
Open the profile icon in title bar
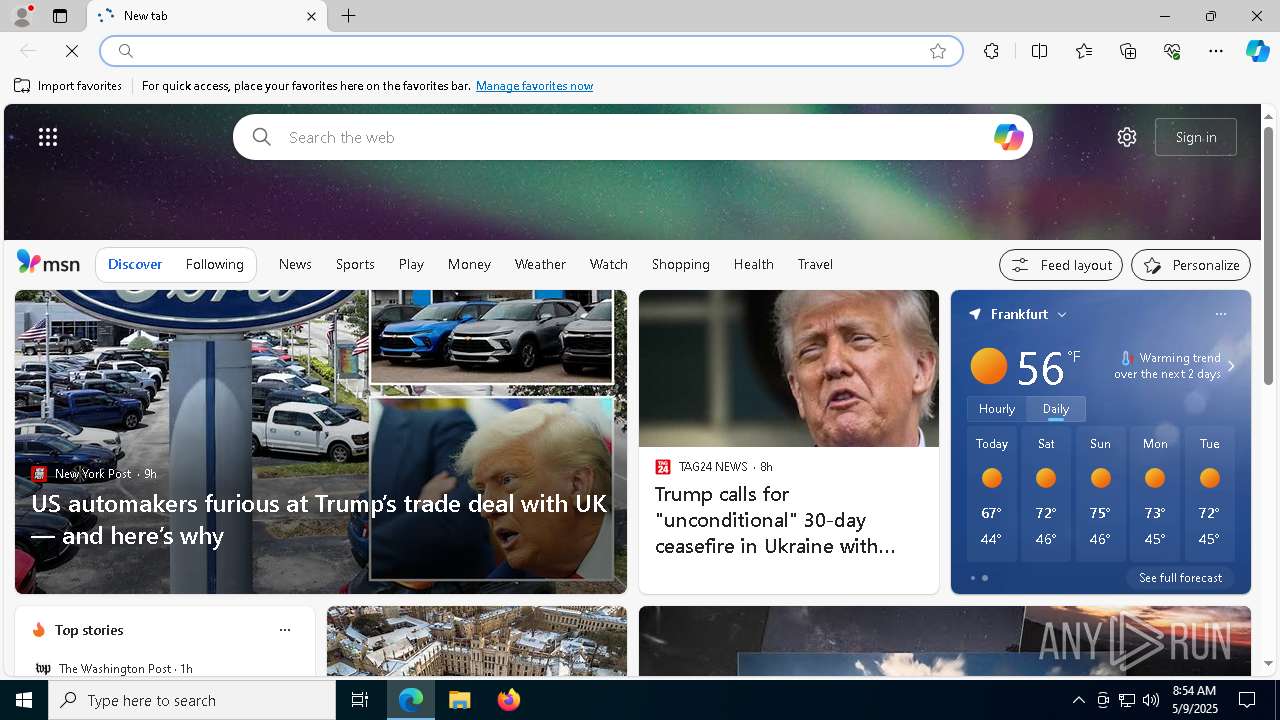21,16
